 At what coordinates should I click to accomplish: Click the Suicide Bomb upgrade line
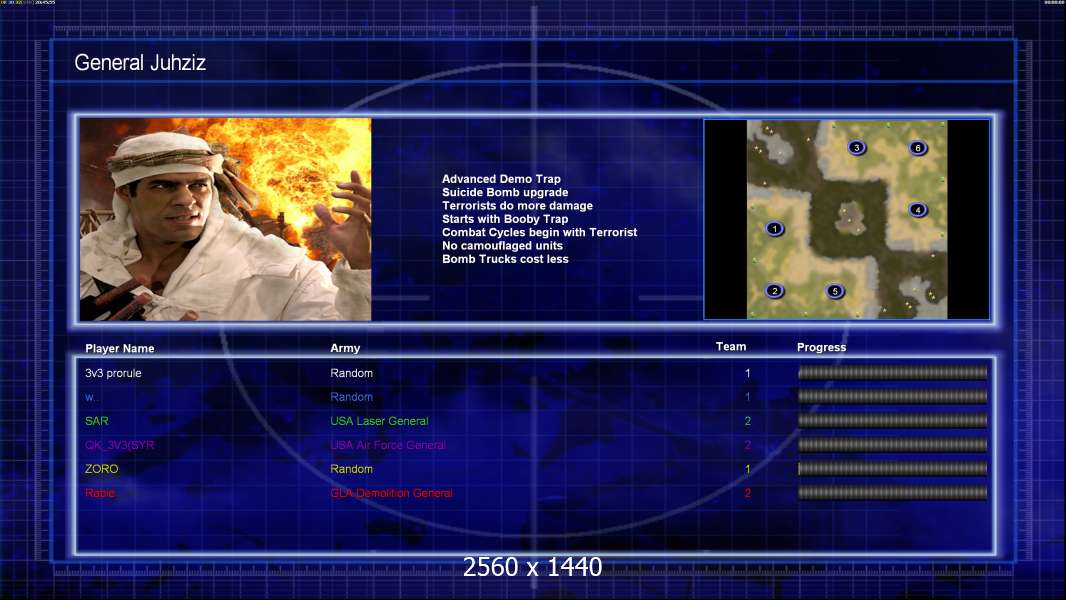[x=505, y=192]
